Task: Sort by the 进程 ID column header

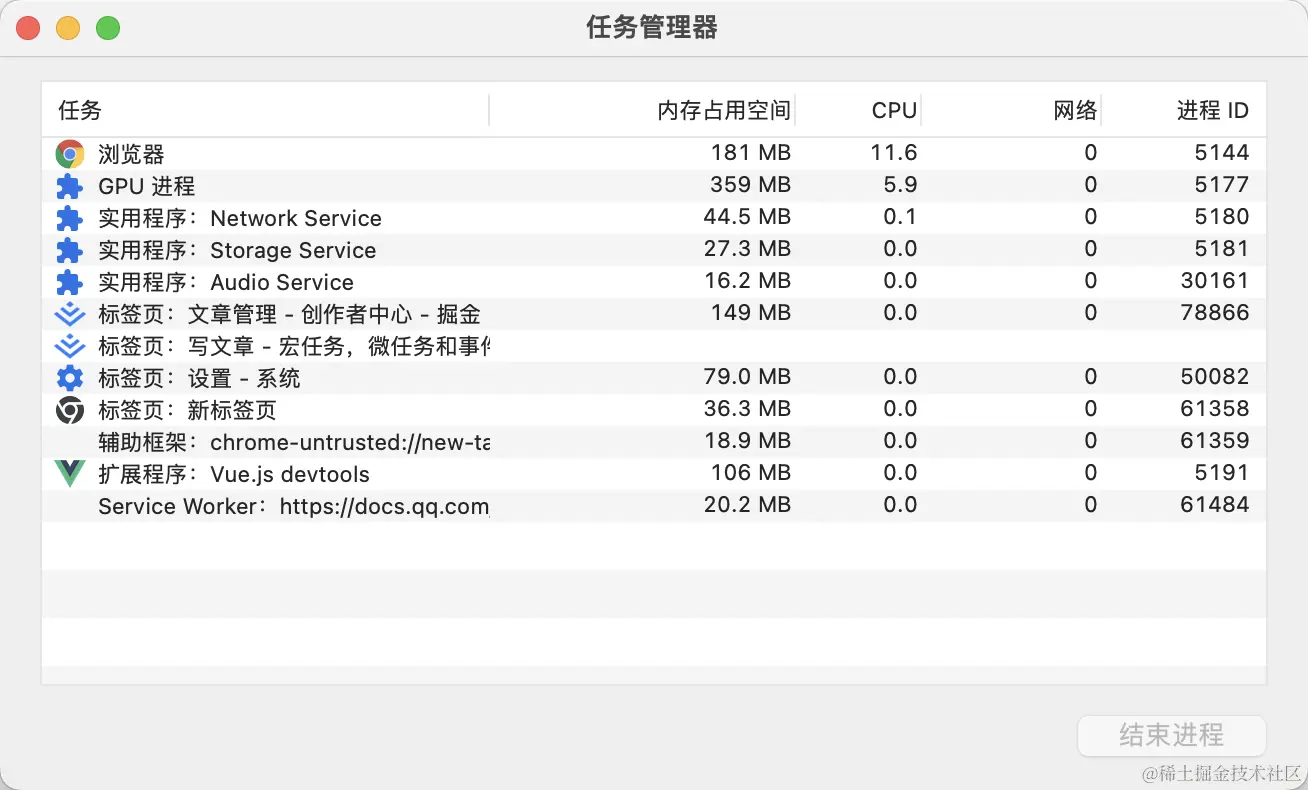Action: [1212, 111]
